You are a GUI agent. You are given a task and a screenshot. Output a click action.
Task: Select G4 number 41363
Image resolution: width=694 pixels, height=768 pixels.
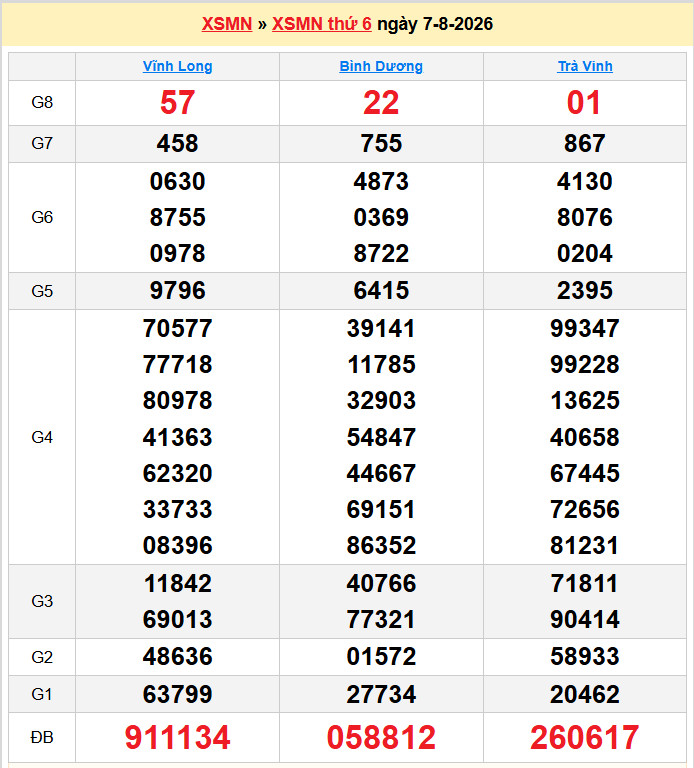click(x=177, y=437)
